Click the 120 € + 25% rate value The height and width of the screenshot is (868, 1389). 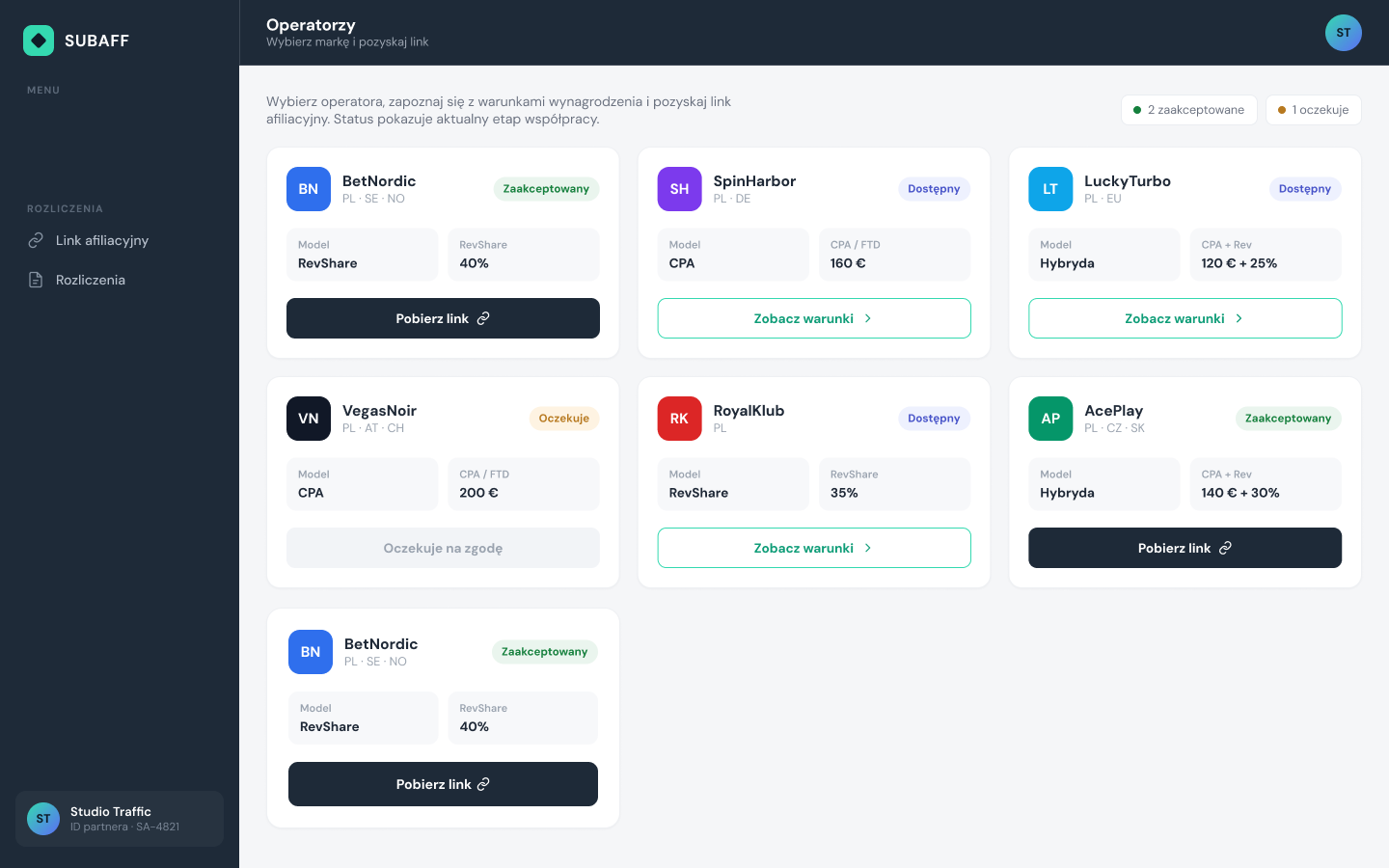coord(1239,263)
